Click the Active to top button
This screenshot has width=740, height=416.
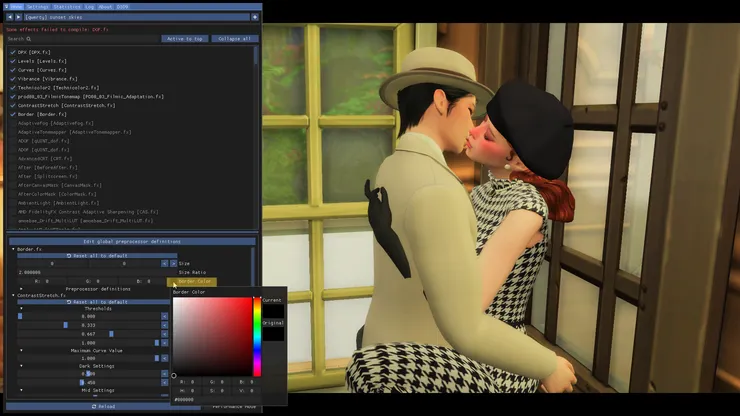click(x=185, y=39)
